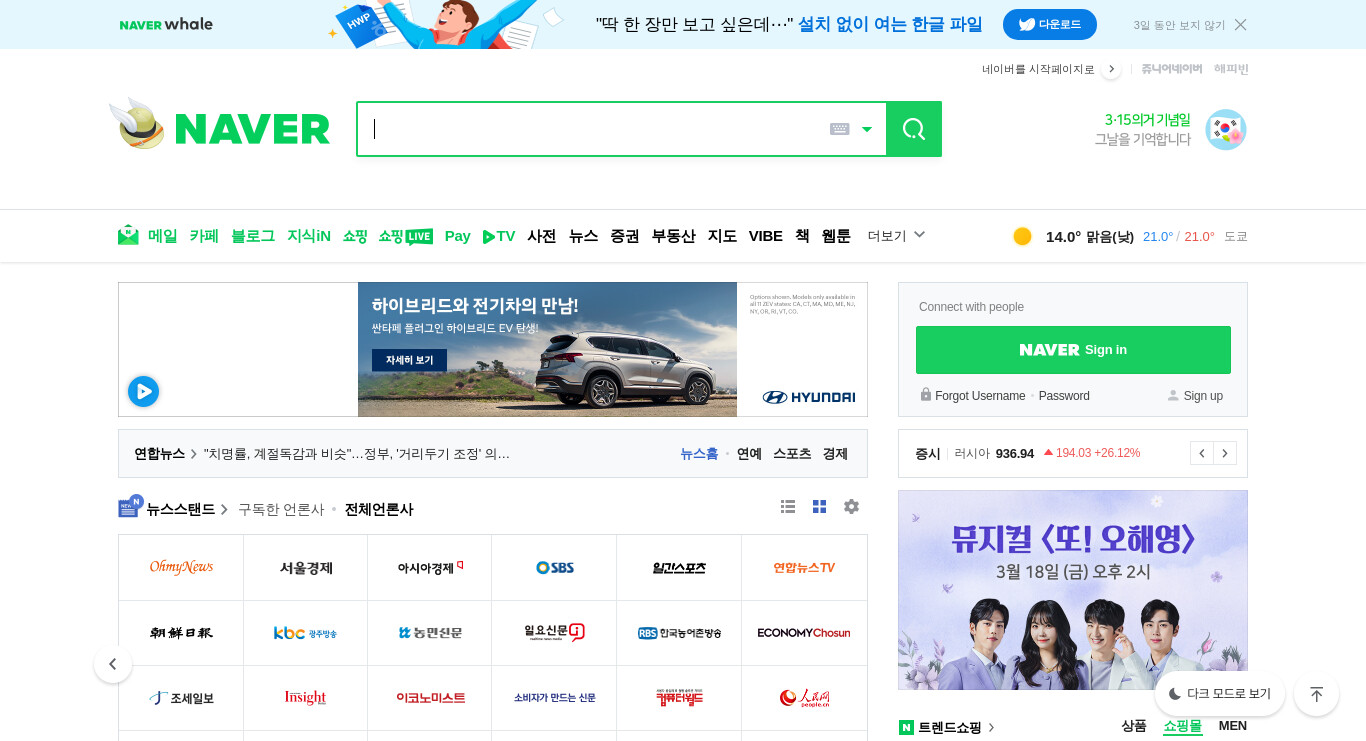Open the 스포츠 news tab
The image size is (1366, 741).
pos(792,454)
